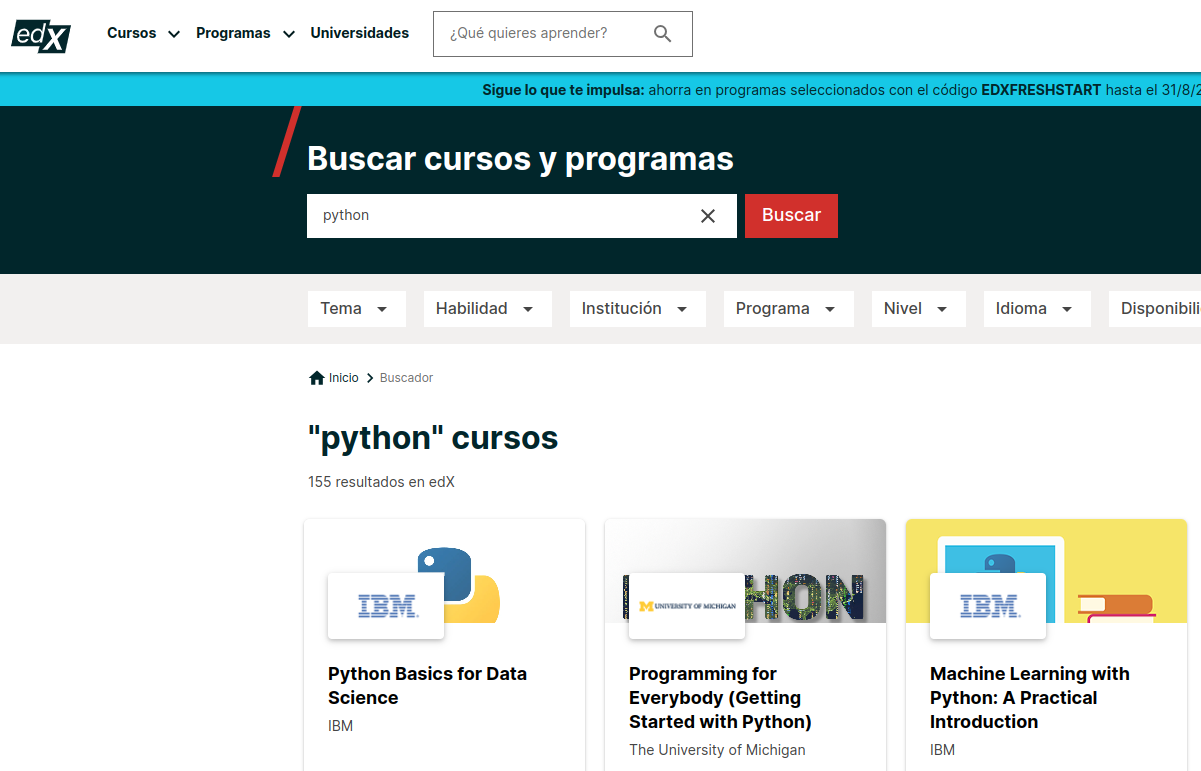The image size is (1201, 771).
Task: Click the magnifying glass search icon
Action: [x=662, y=33]
